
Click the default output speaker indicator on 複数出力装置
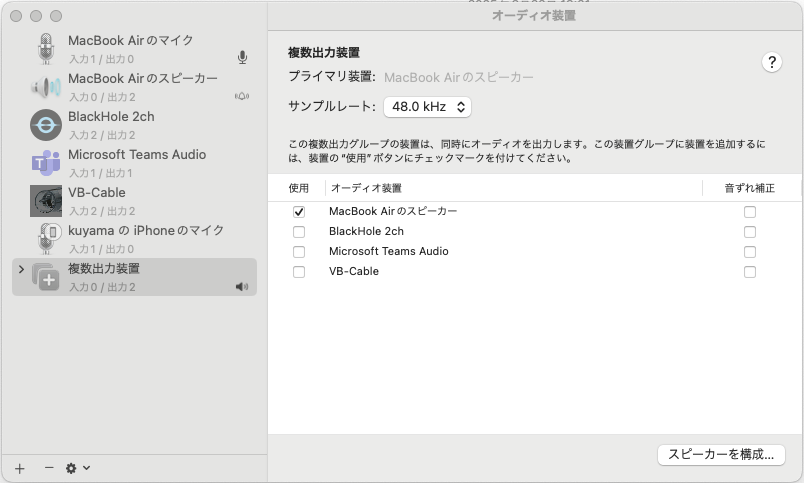coord(242,287)
